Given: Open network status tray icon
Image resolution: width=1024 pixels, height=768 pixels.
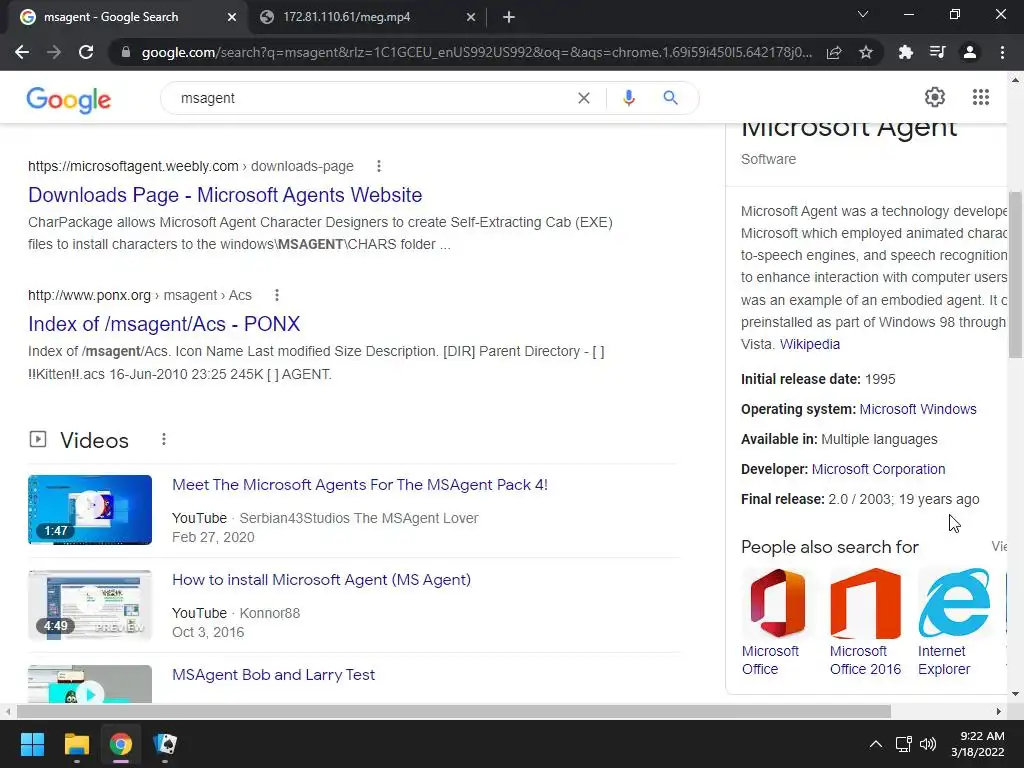Looking at the screenshot, I should [x=903, y=744].
